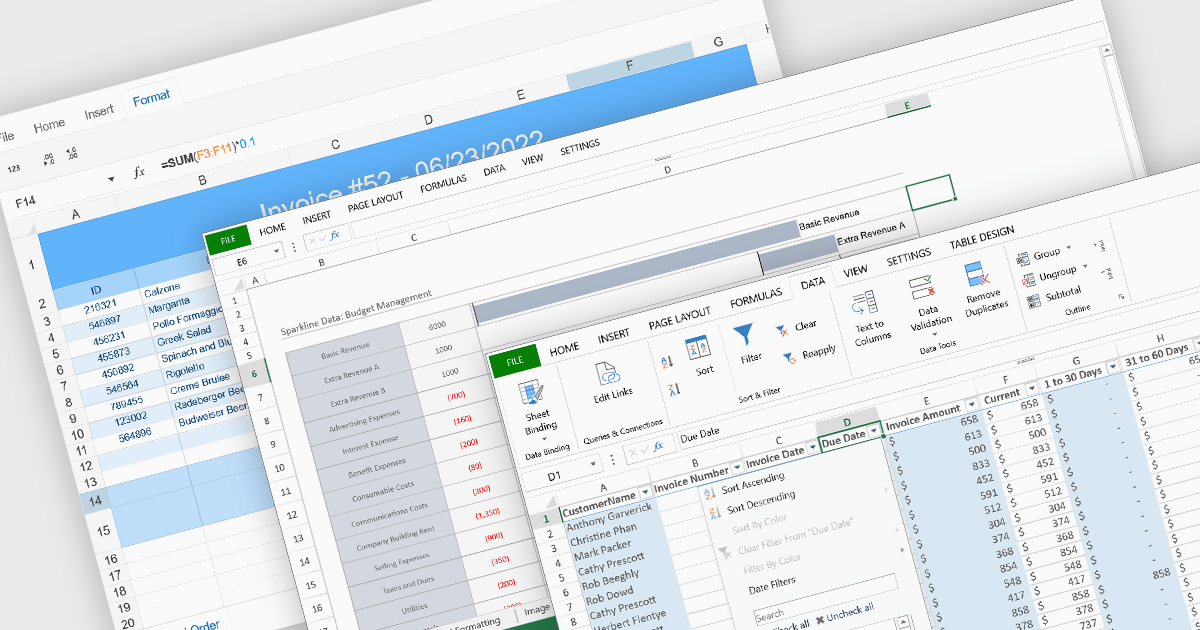1200x630 pixels.
Task: Expand the E6 name box dropdown
Action: tap(276, 250)
